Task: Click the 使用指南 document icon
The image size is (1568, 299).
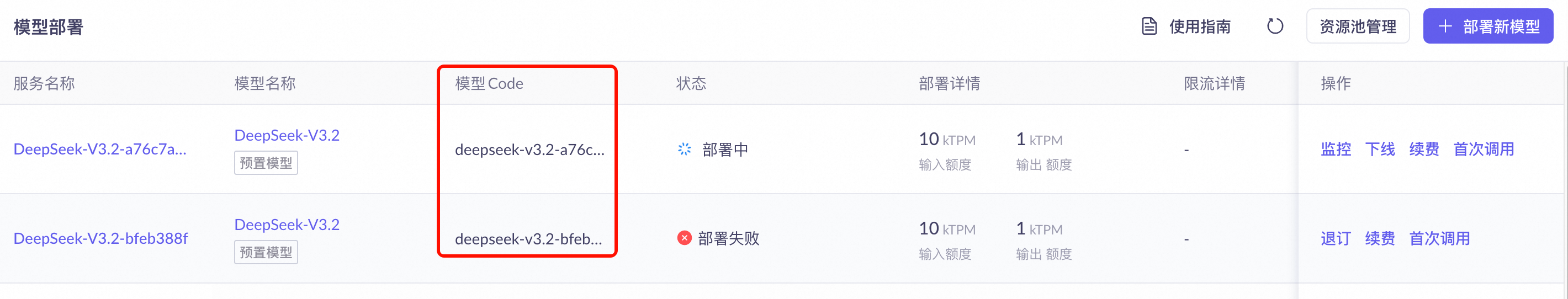Action: pyautogui.click(x=1148, y=26)
